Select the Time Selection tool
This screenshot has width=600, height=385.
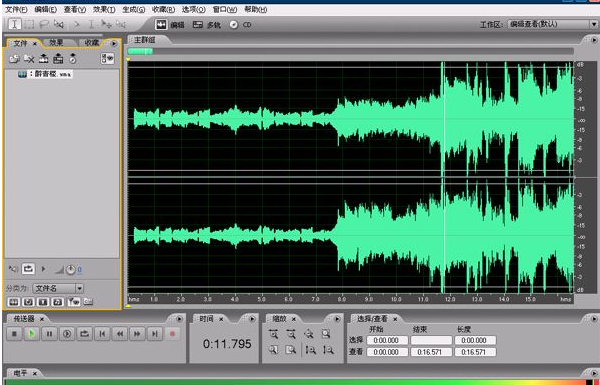[15, 24]
